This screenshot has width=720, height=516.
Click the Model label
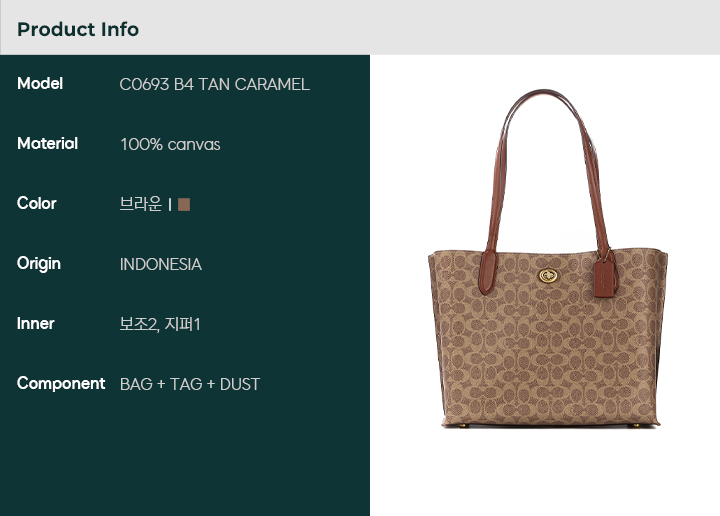tap(40, 84)
